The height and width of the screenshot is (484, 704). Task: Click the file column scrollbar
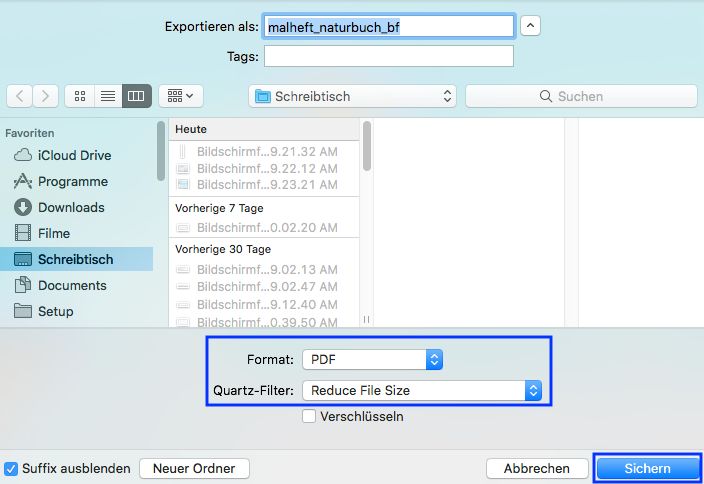pyautogui.click(x=367, y=146)
